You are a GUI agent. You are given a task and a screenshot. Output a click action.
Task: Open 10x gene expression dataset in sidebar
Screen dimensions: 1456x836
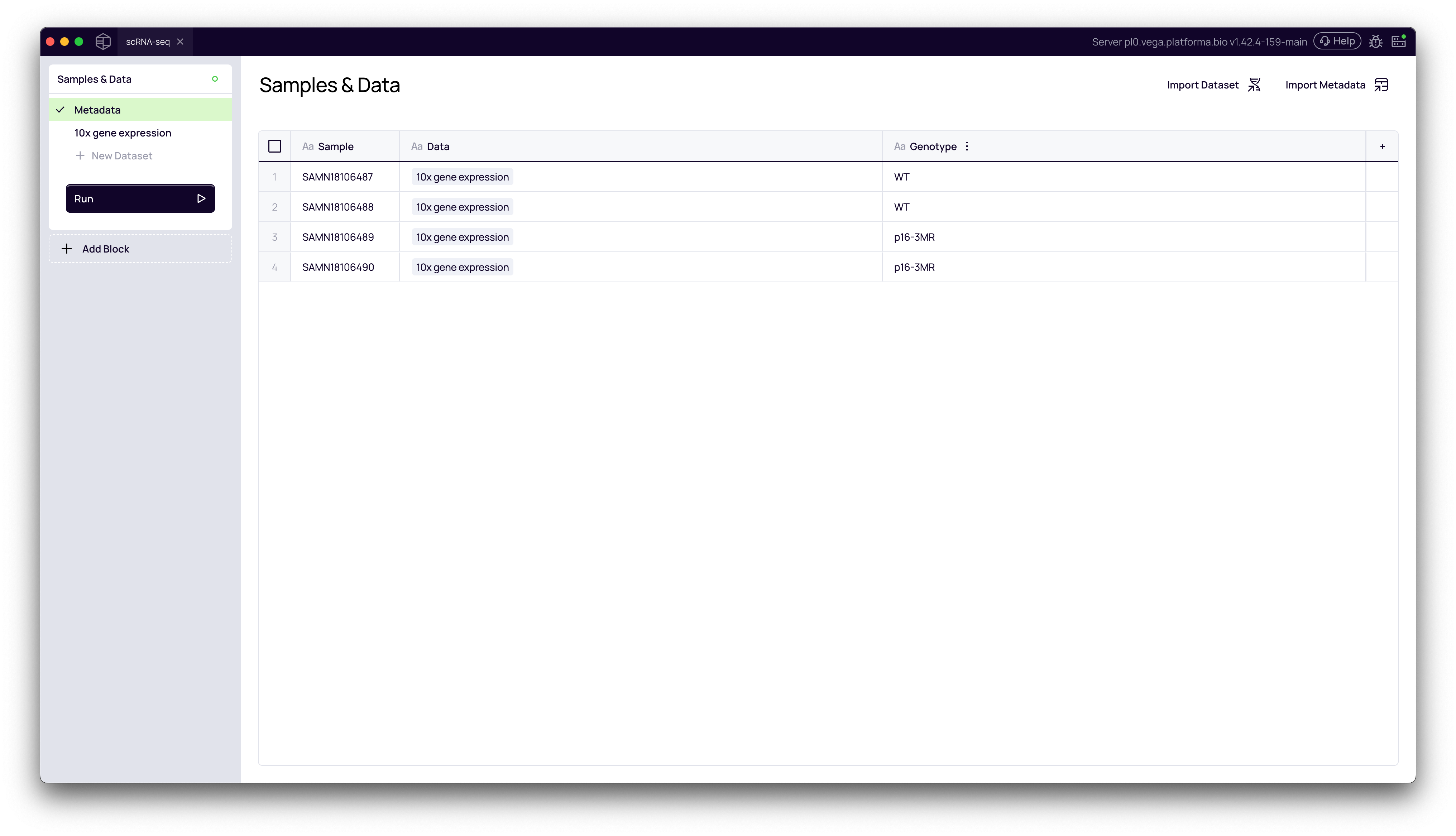pyautogui.click(x=122, y=133)
